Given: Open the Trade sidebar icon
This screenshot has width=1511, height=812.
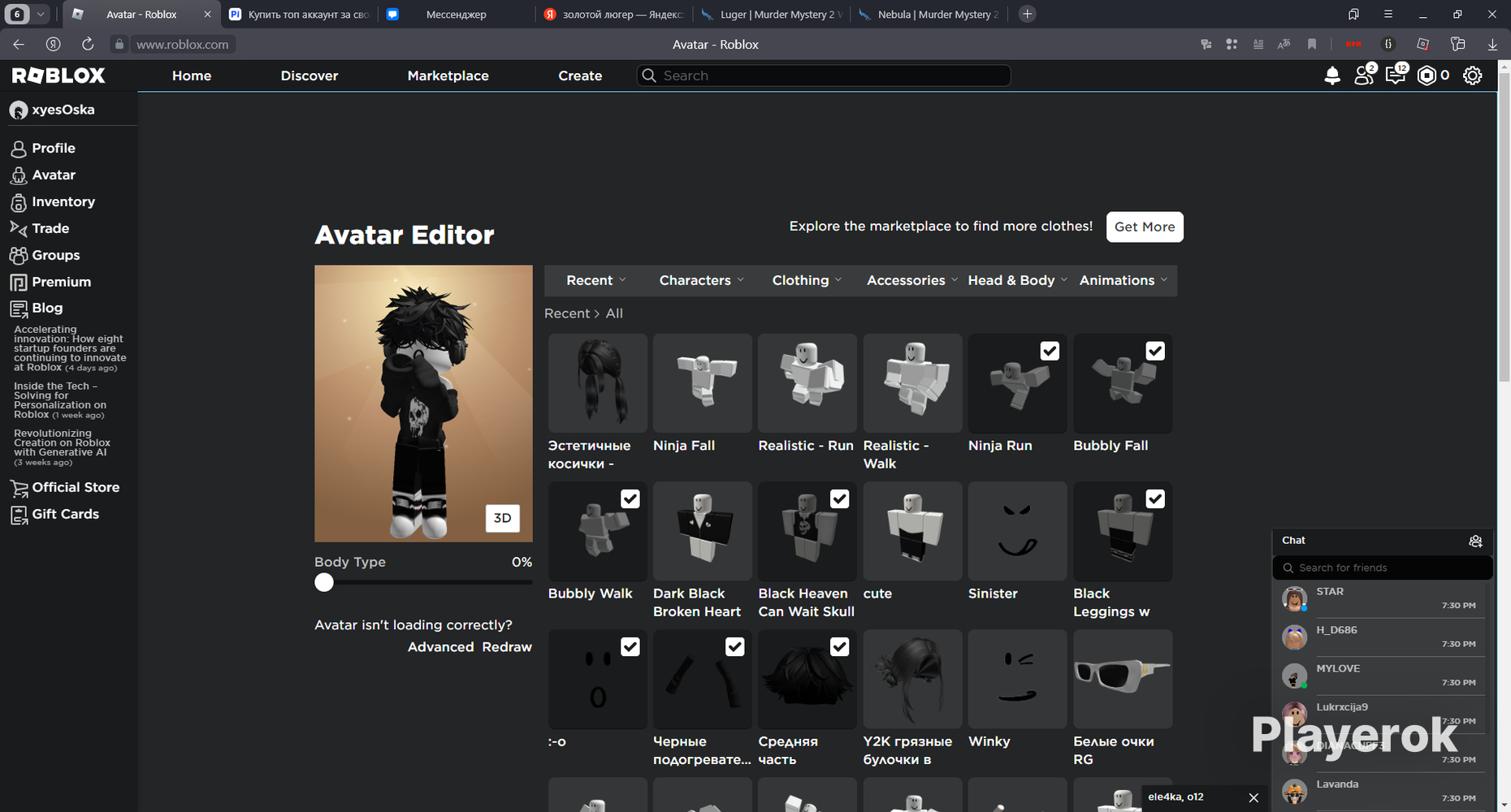Looking at the screenshot, I should click(18, 229).
